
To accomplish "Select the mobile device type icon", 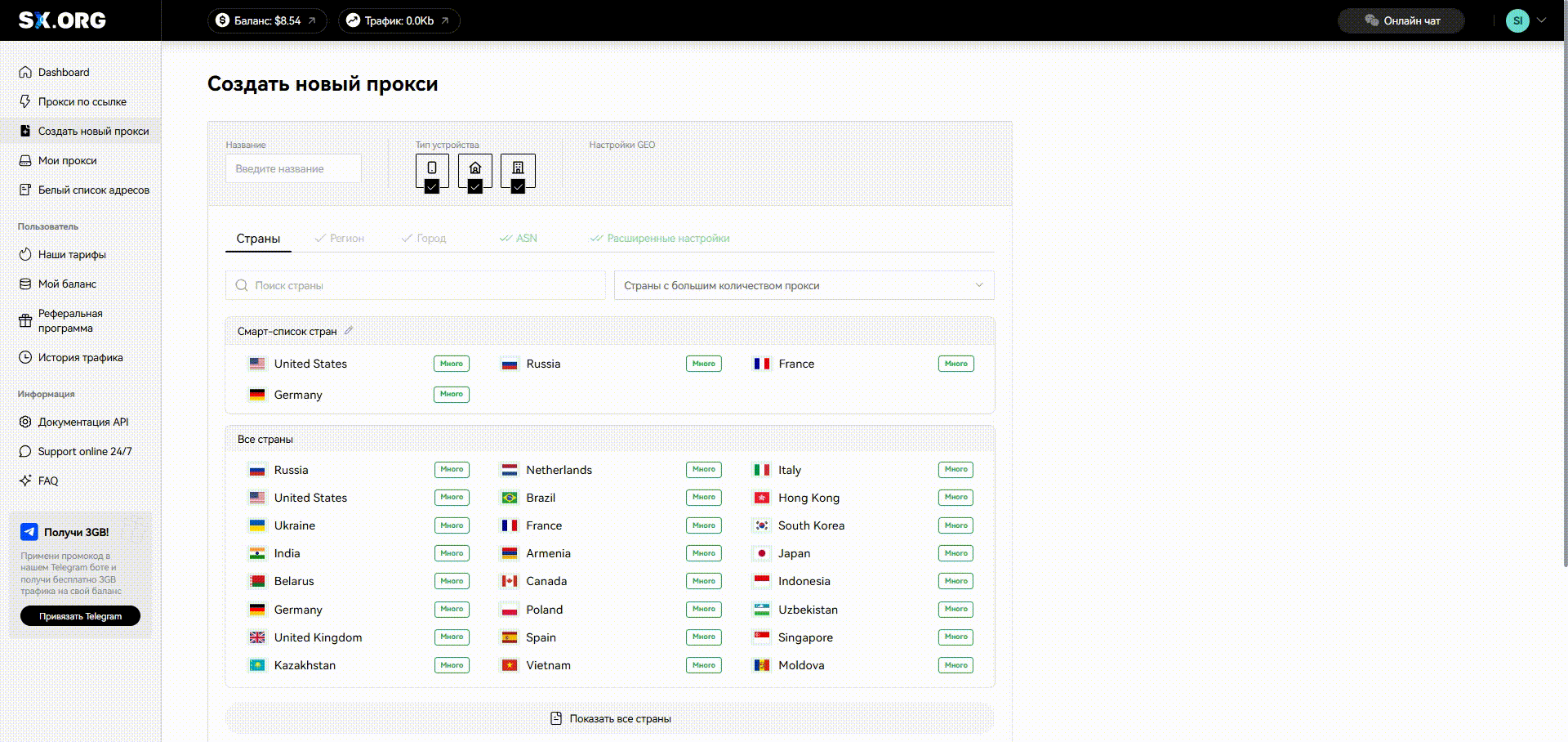I will coord(432,168).
